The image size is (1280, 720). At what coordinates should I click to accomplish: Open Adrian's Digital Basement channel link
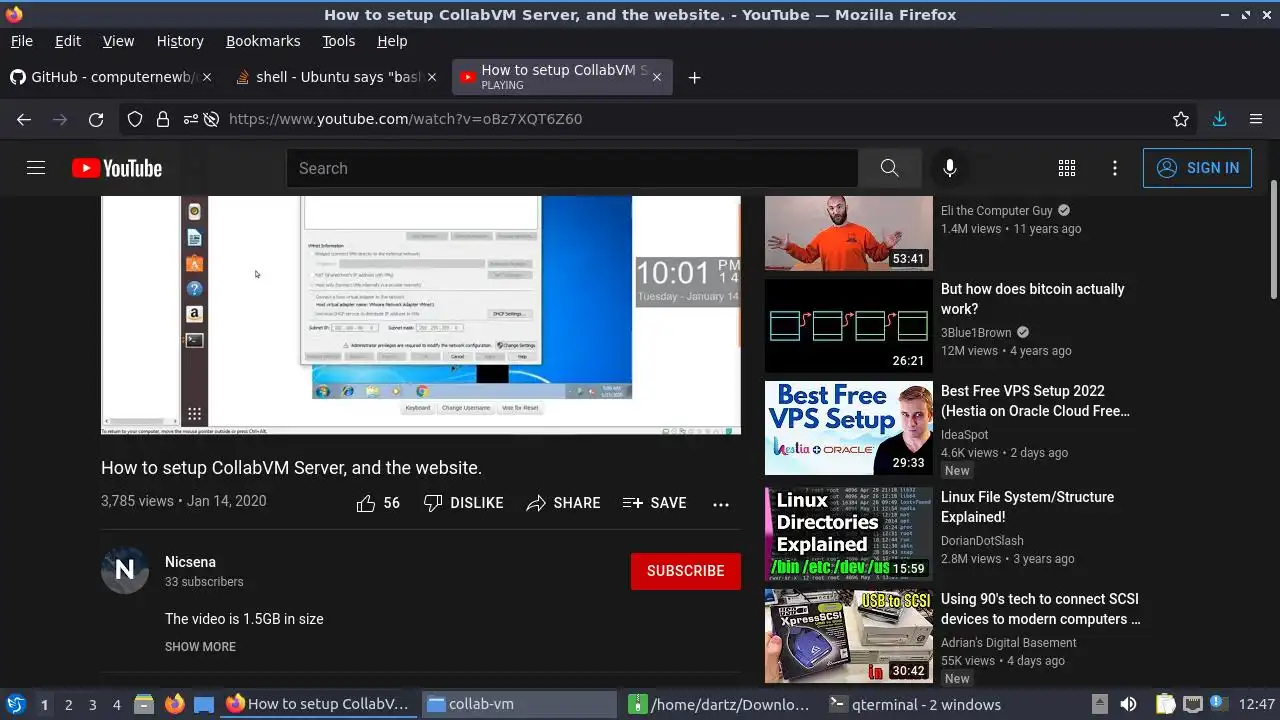point(1009,643)
